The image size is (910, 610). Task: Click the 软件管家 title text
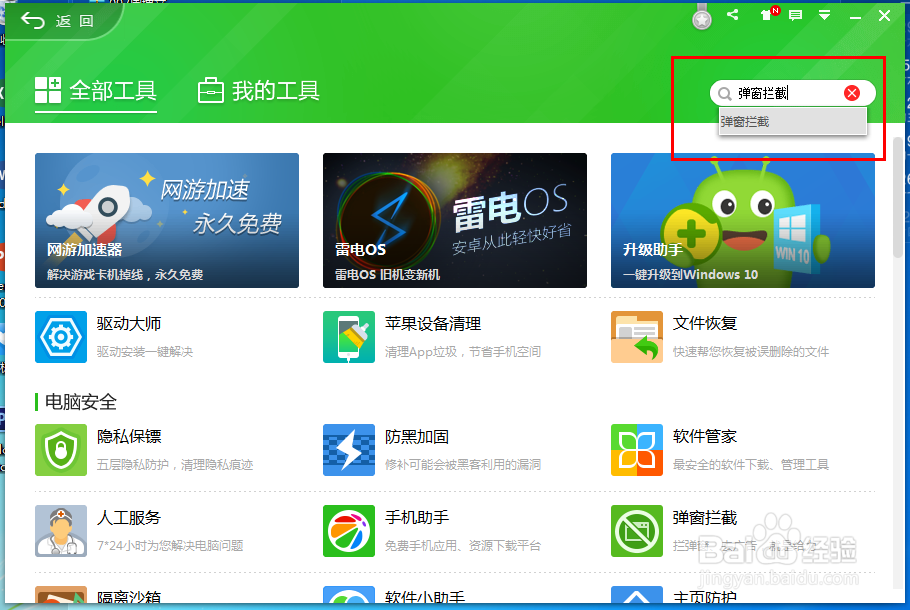point(705,436)
